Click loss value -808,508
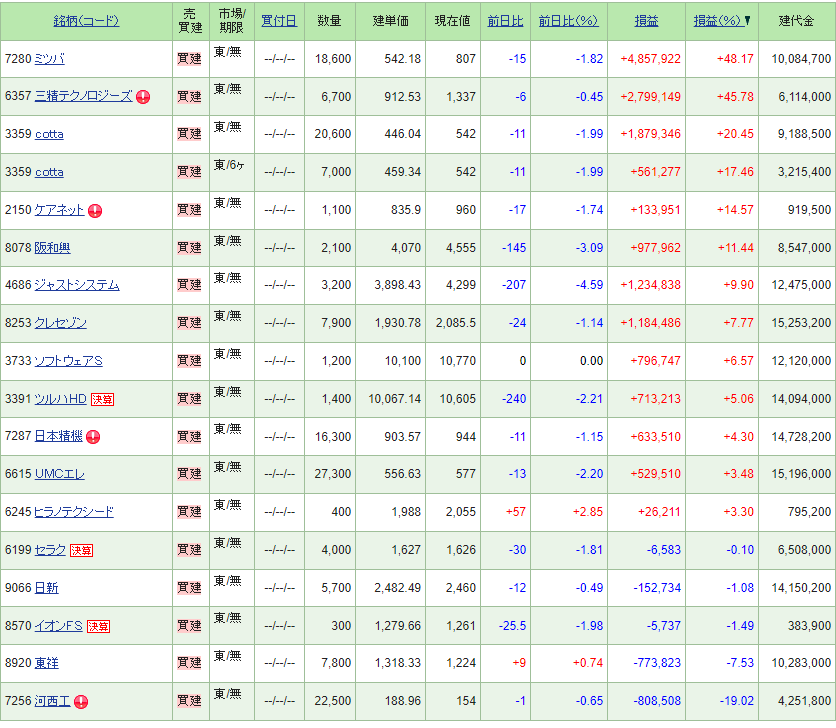Screen dimensions: 836x728 [657, 701]
